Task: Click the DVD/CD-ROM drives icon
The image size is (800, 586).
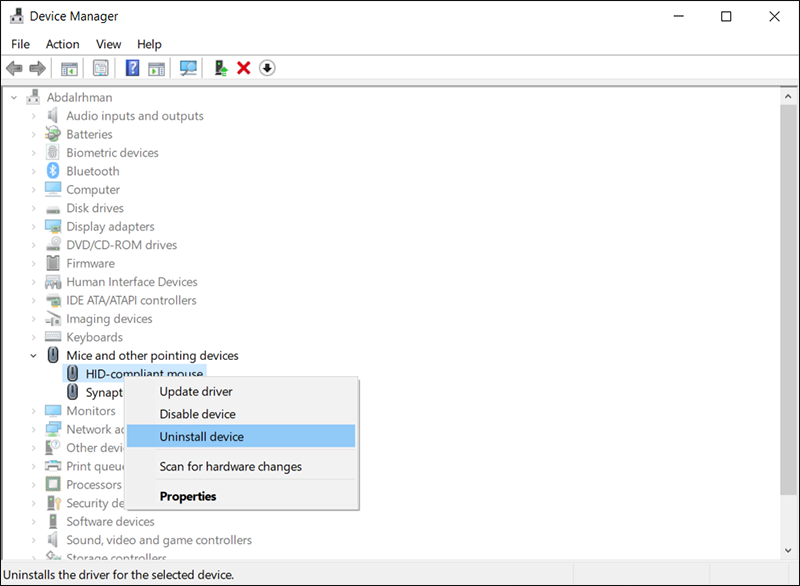Action: pos(53,244)
